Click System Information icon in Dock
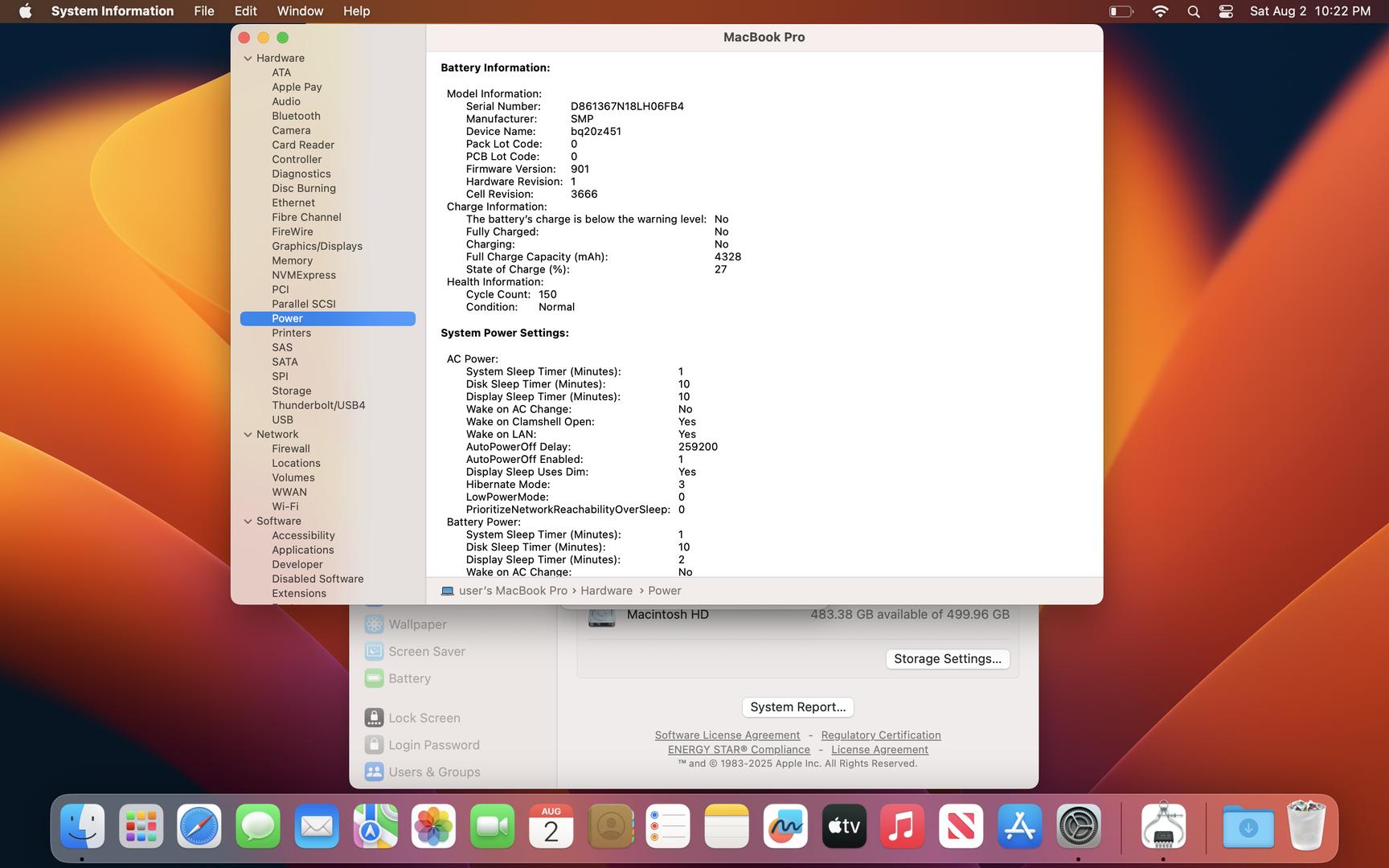The width and height of the screenshot is (1389, 868). click(x=1163, y=826)
